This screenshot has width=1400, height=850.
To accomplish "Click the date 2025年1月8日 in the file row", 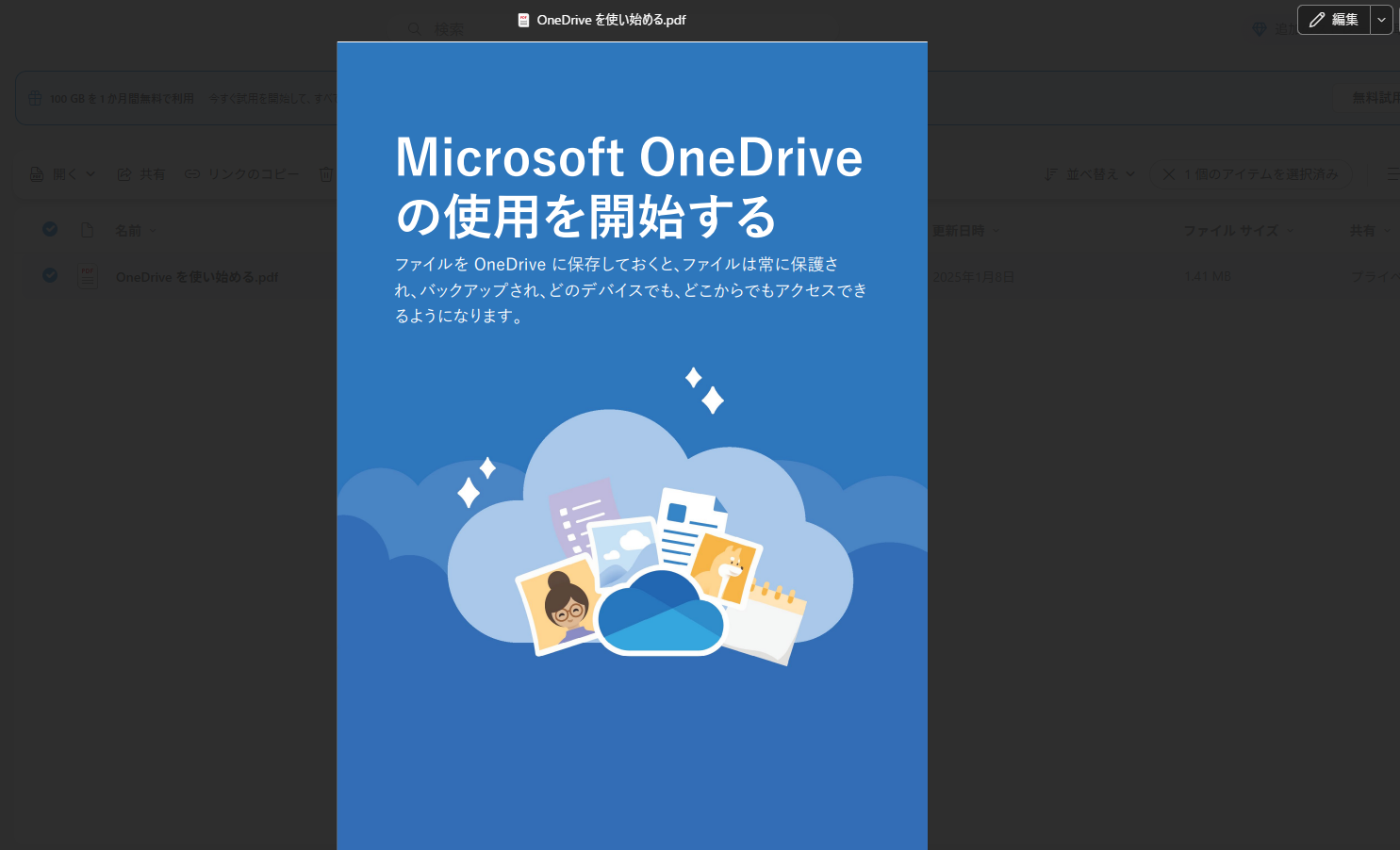I will 974,277.
